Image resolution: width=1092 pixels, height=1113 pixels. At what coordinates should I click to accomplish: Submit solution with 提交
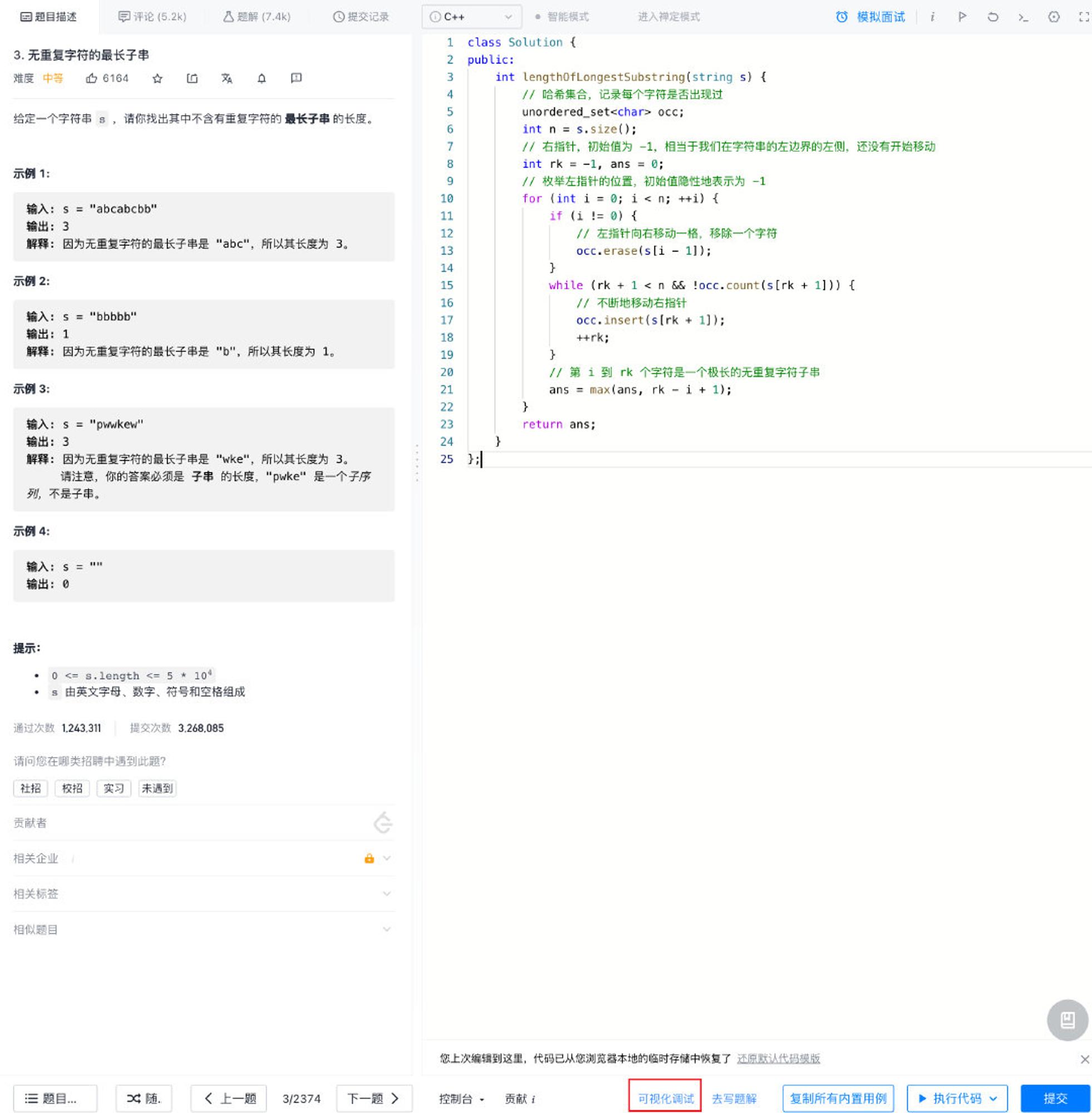coord(1055,1098)
